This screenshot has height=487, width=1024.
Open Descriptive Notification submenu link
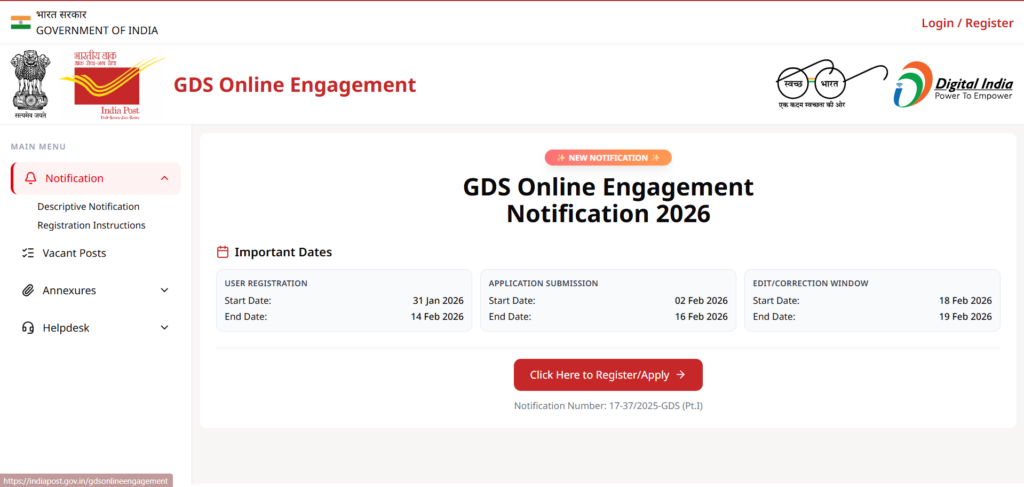88,206
